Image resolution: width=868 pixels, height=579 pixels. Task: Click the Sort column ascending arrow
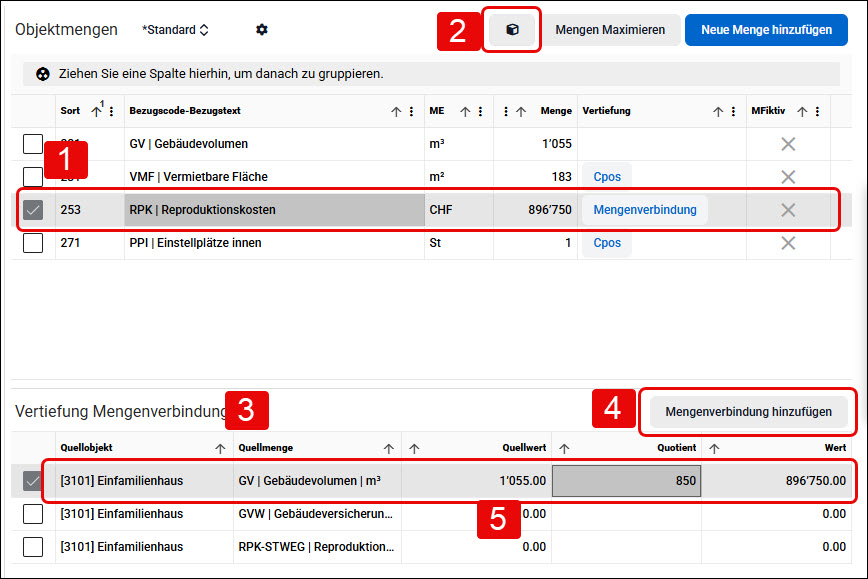(96, 111)
